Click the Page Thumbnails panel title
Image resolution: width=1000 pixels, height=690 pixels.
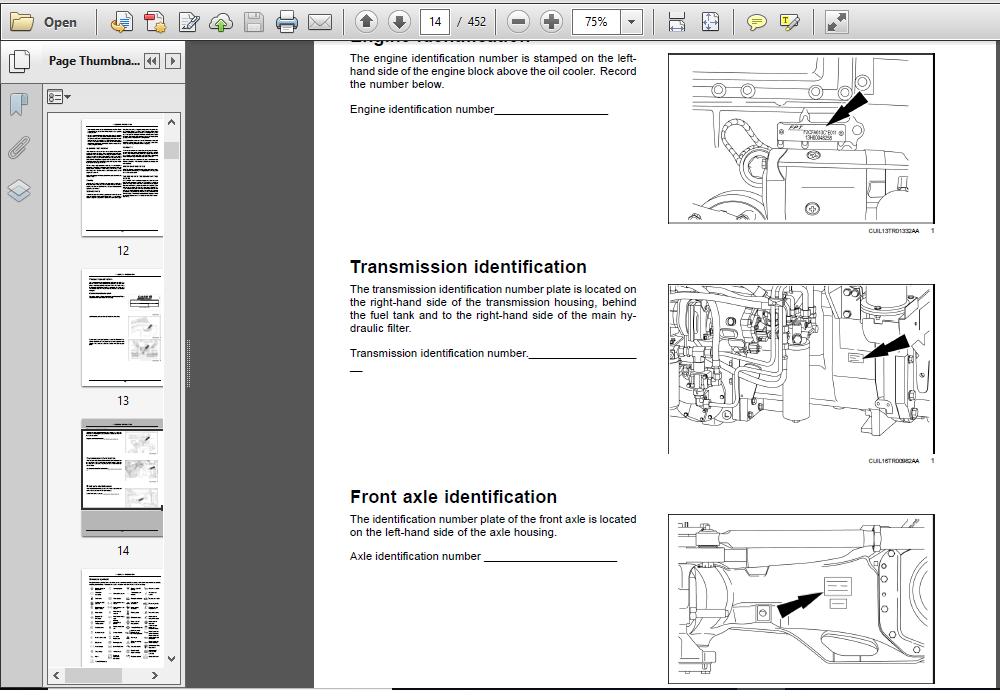click(94, 61)
